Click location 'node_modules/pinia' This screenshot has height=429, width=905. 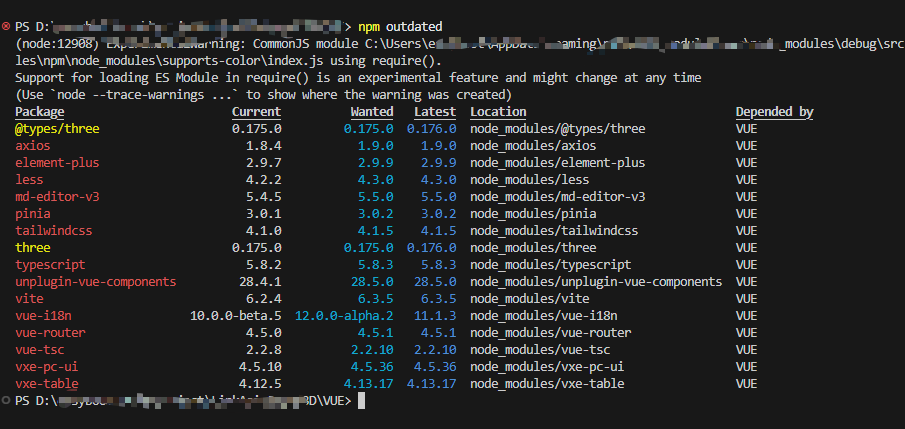[533, 214]
